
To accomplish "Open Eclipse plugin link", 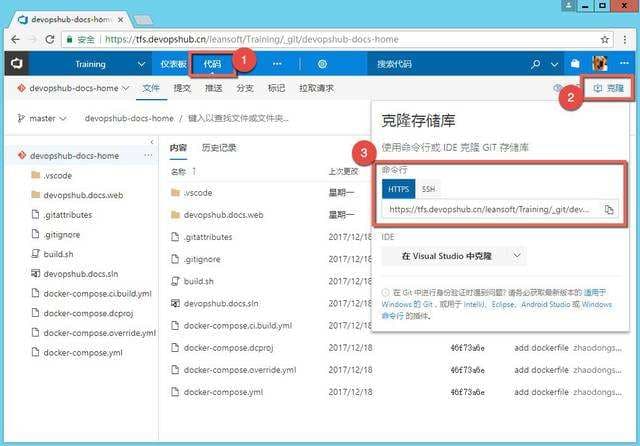I will [503, 304].
